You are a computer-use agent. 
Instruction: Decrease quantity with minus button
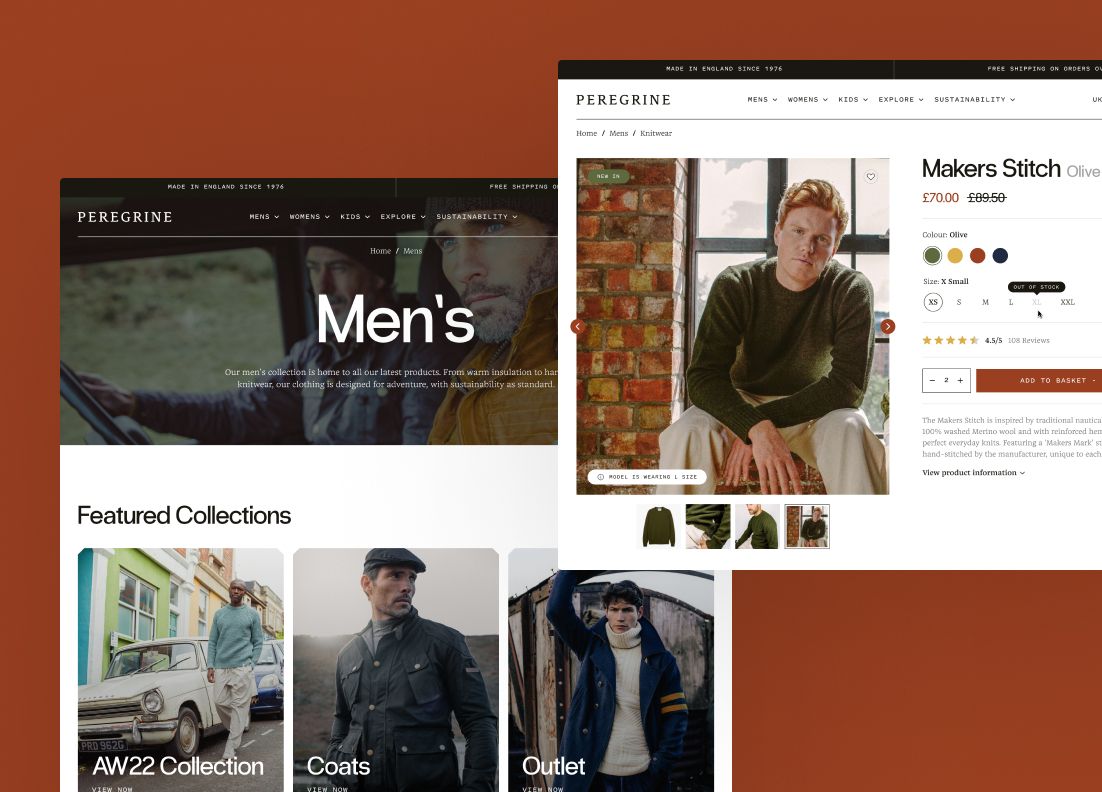click(x=933, y=380)
